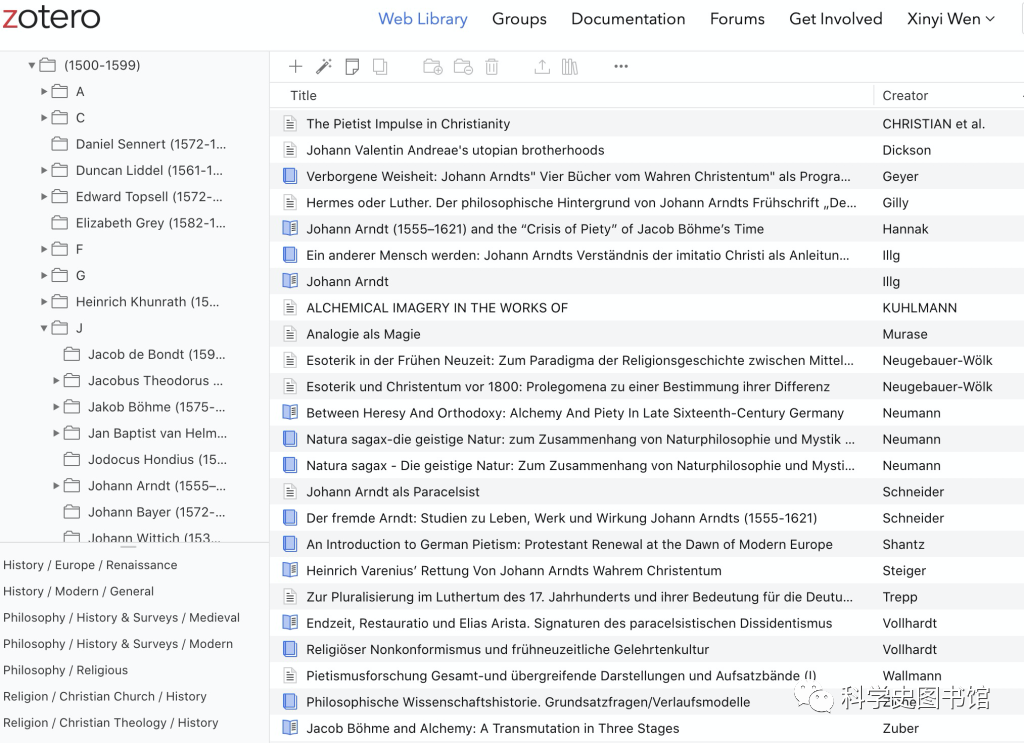This screenshot has height=743, width=1024.
Task: Collapse the (1500-1599) collection
Action: click(x=31, y=65)
